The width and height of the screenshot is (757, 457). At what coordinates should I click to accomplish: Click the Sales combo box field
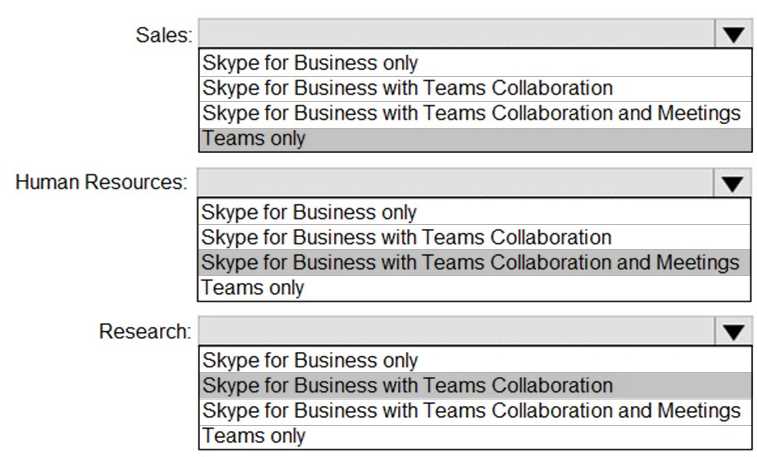pyautogui.click(x=456, y=34)
